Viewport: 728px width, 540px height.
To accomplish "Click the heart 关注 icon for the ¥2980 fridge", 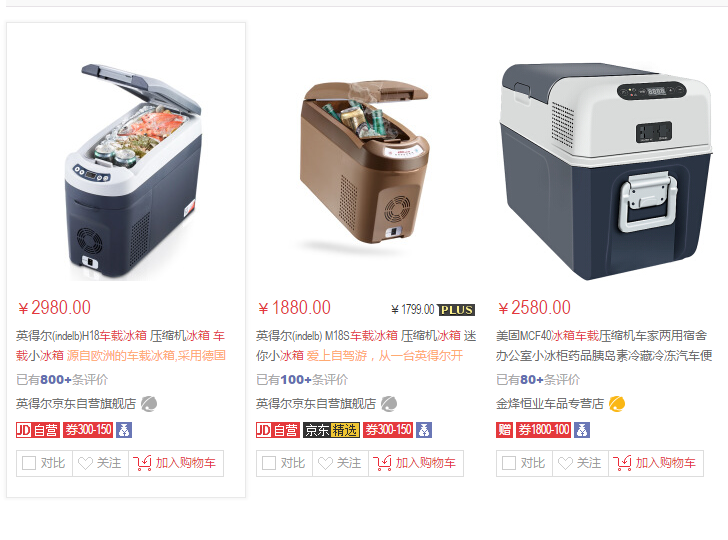I will click(85, 463).
